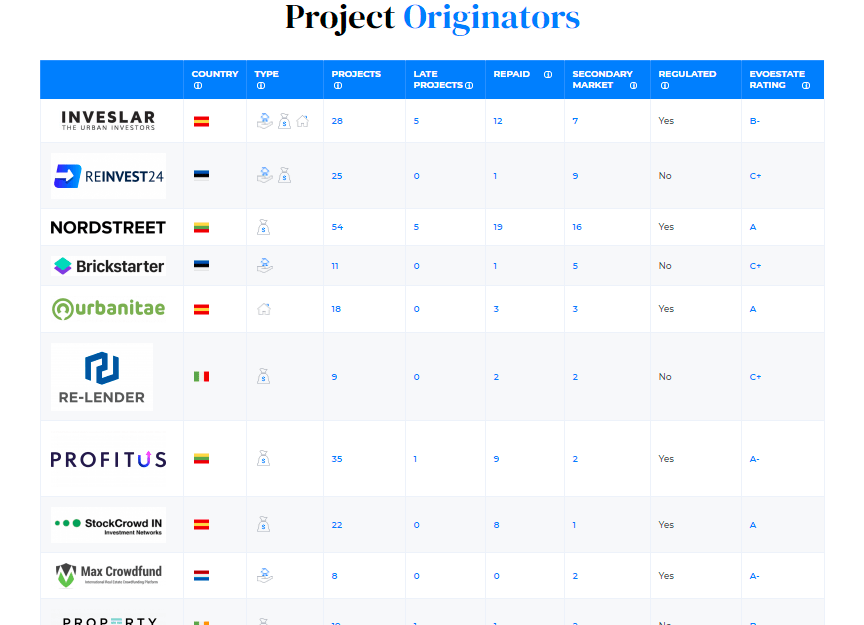Viewport: 864px width, 625px height.
Task: Click the Spanish flag in StockCrowd IN row
Action: click(x=201, y=525)
